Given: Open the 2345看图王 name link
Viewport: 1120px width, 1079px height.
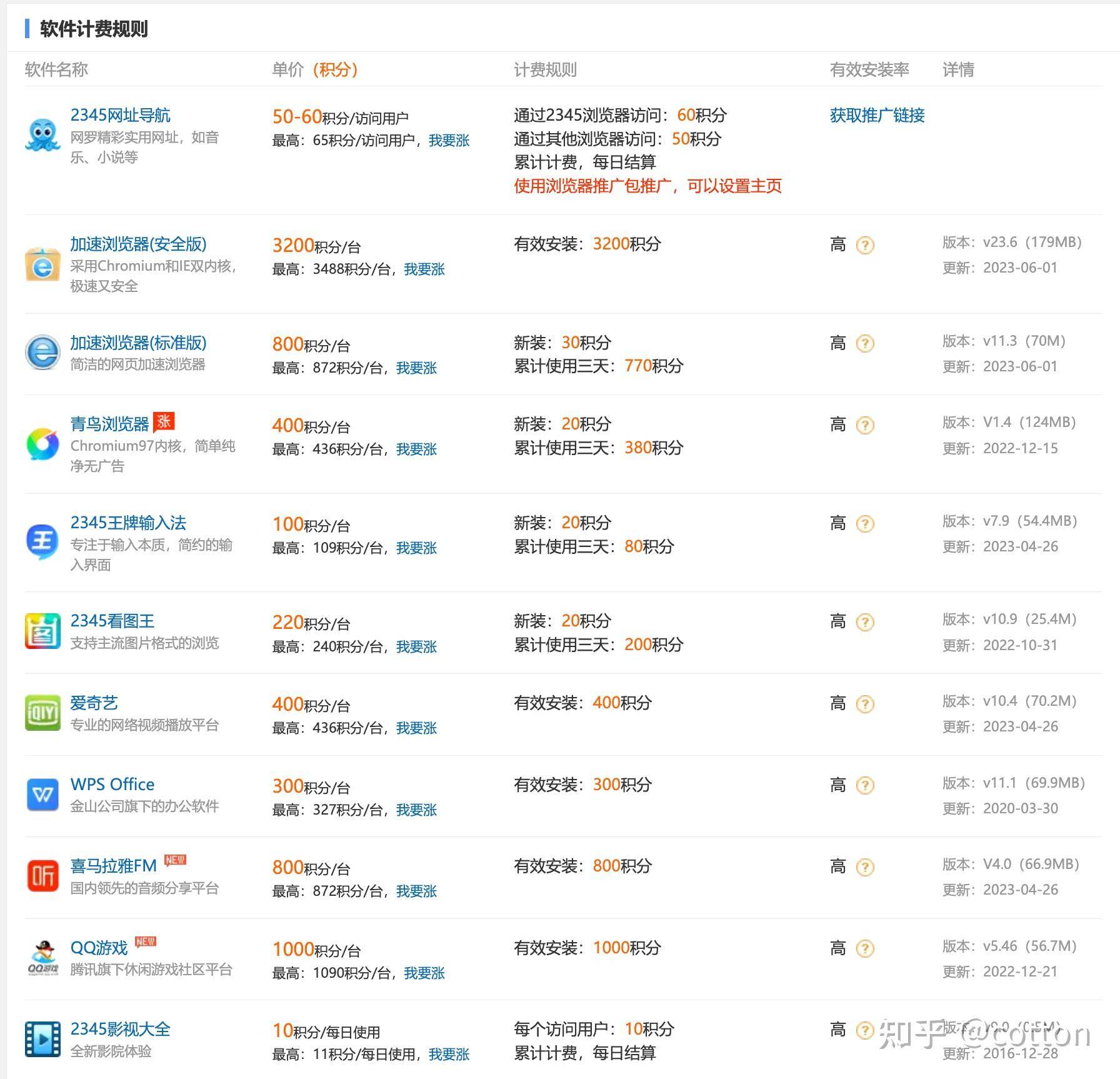Looking at the screenshot, I should pyautogui.click(x=112, y=621).
